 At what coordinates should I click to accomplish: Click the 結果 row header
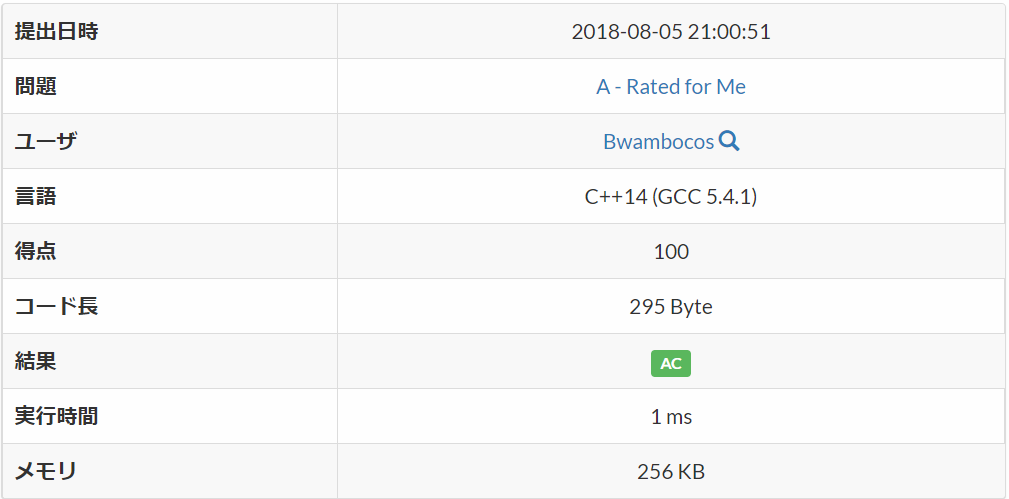(x=170, y=361)
